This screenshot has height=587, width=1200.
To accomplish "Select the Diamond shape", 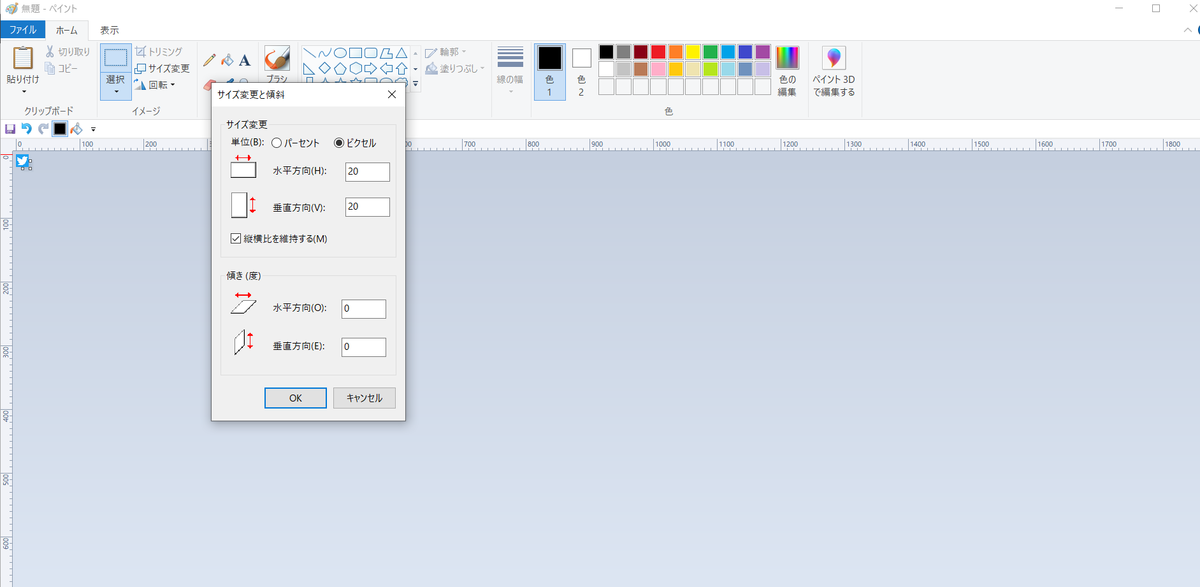I will click(324, 68).
